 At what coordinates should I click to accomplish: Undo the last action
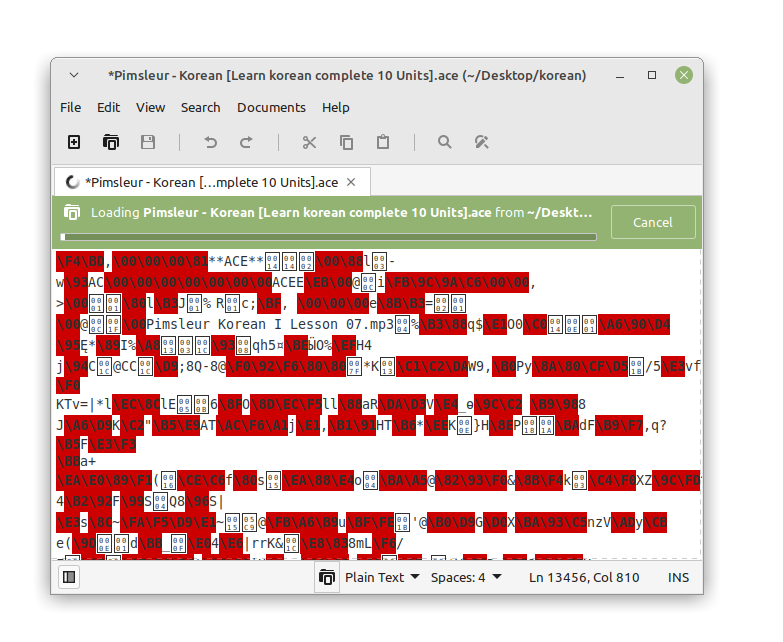pos(210,142)
